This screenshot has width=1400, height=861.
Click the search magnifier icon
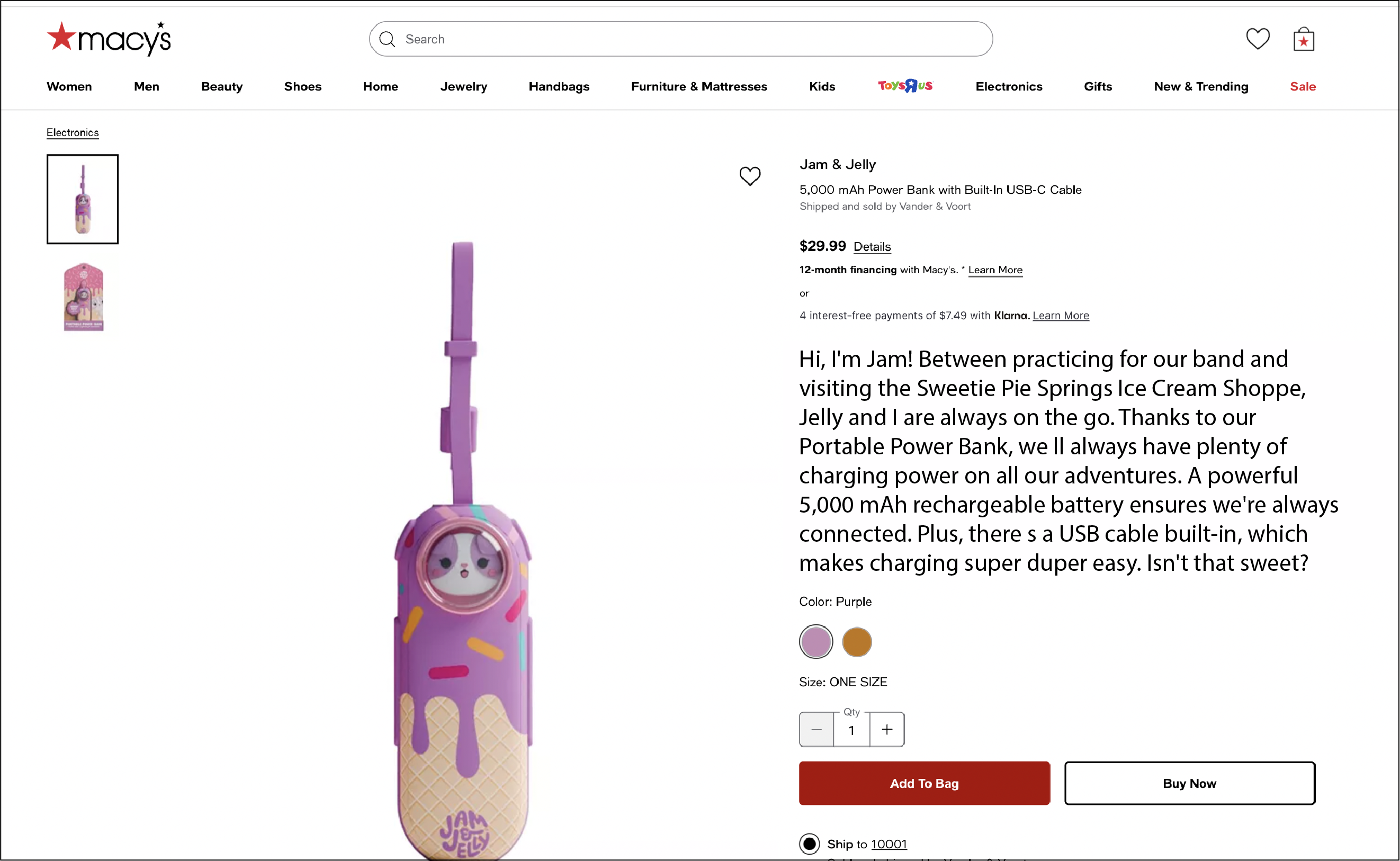point(387,39)
